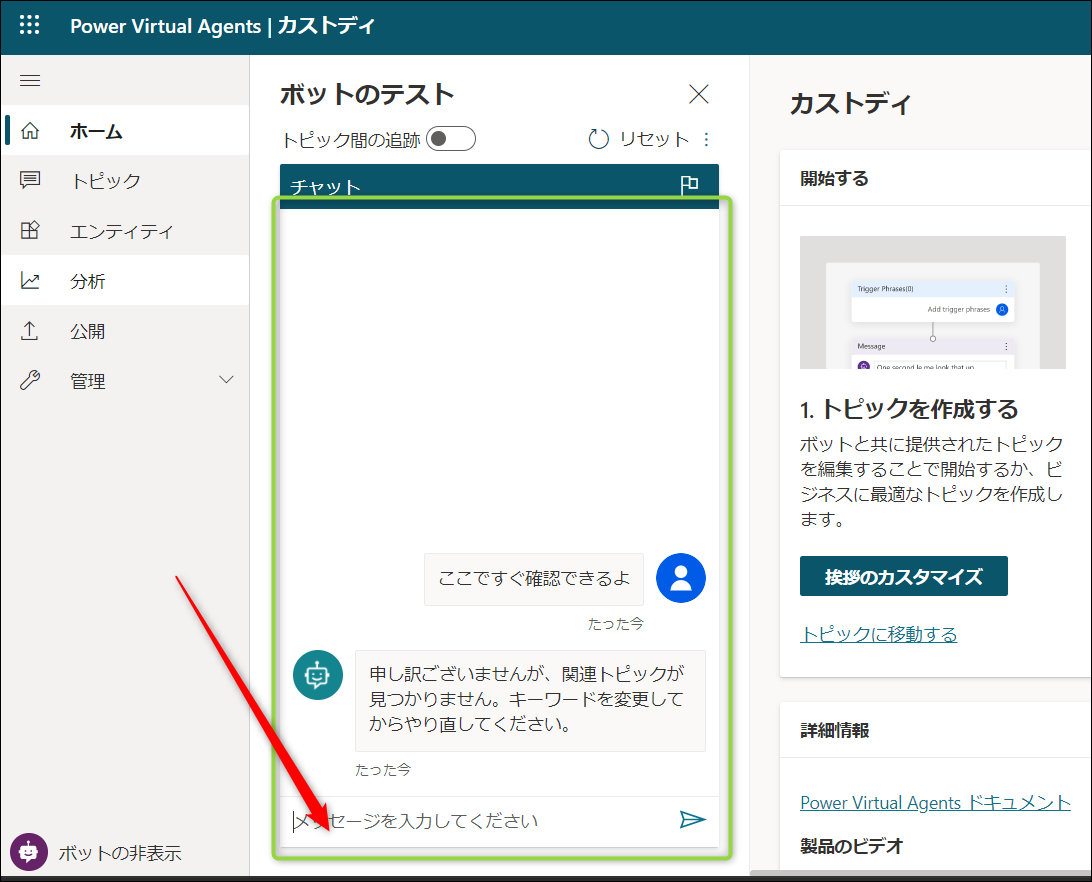Click the ホーム house icon
The width and height of the screenshot is (1092, 882).
point(30,130)
